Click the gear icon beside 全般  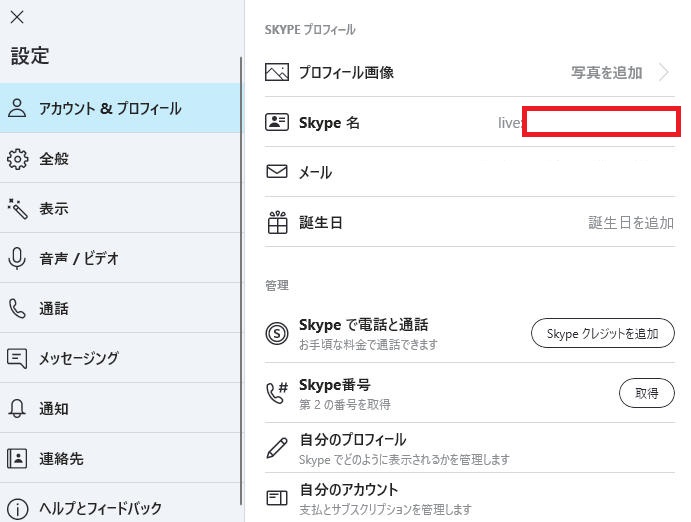[x=17, y=159]
